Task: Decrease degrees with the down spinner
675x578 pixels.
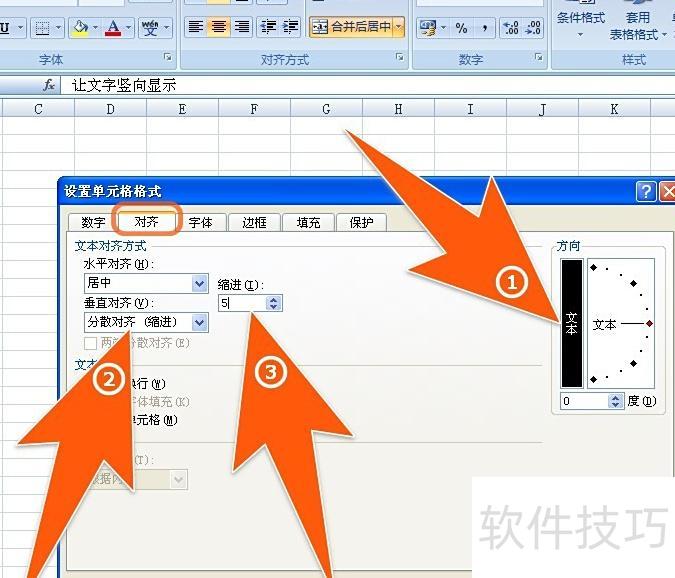Action: coord(616,405)
